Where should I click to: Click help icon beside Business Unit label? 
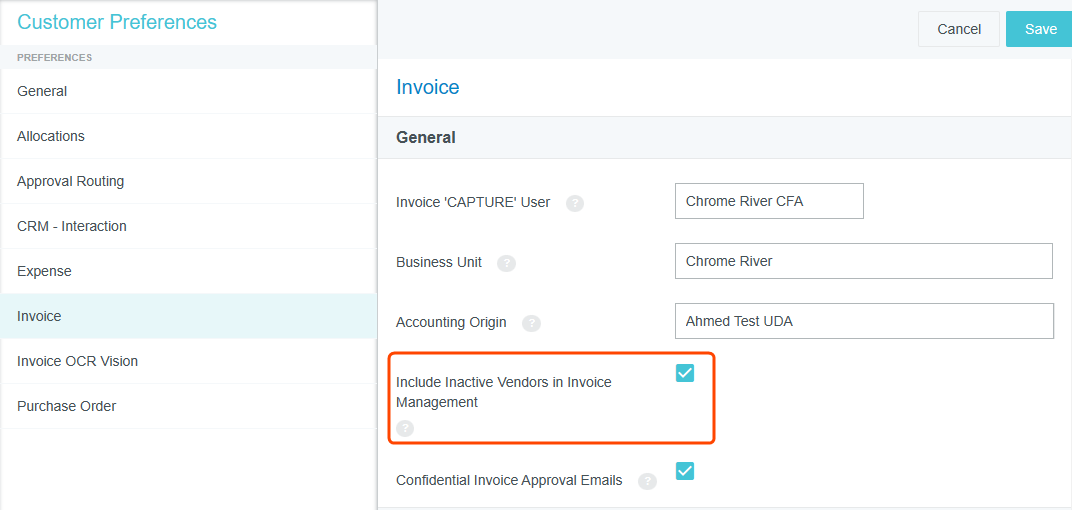tap(506, 263)
